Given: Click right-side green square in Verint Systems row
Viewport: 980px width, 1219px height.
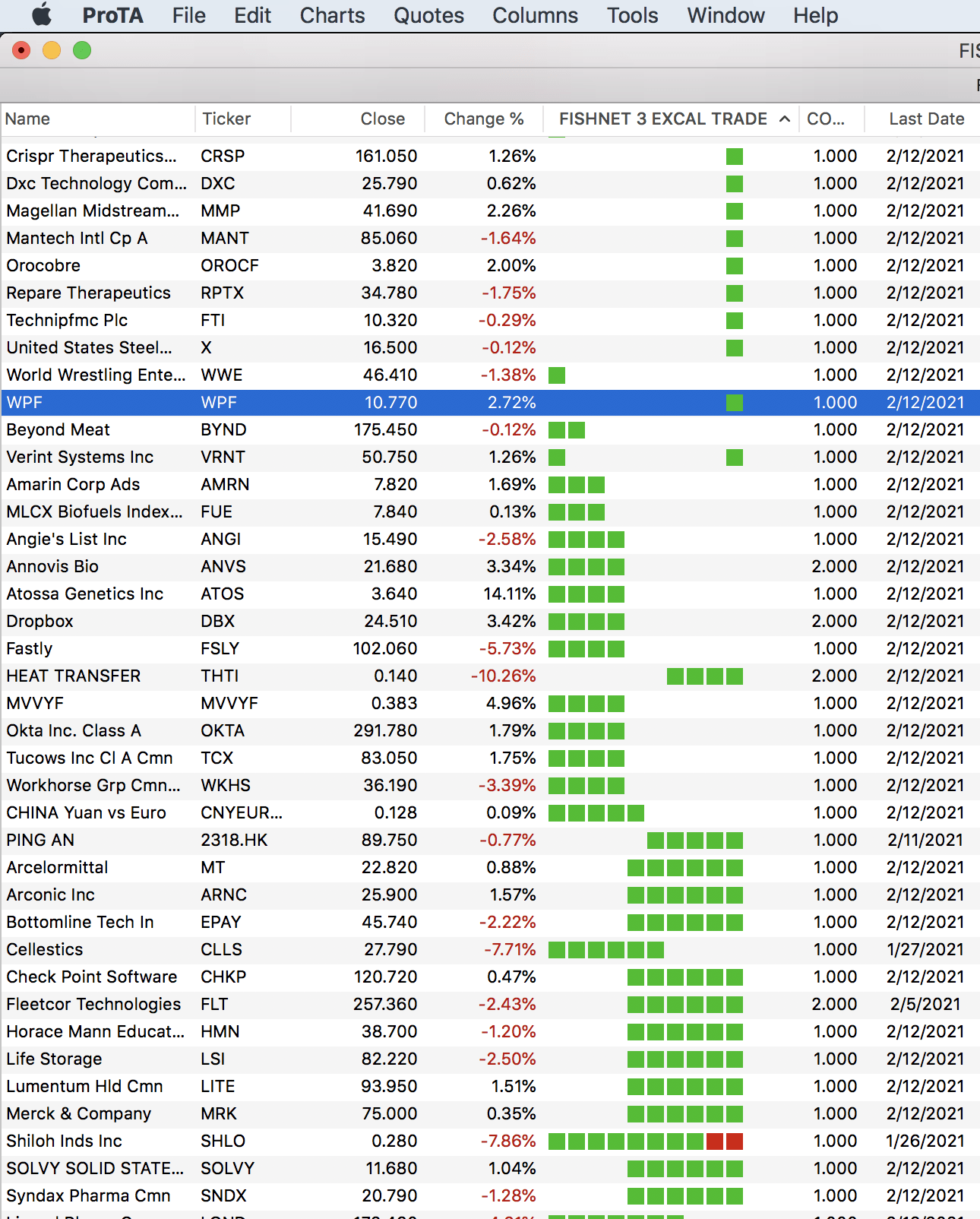Looking at the screenshot, I should [x=734, y=458].
